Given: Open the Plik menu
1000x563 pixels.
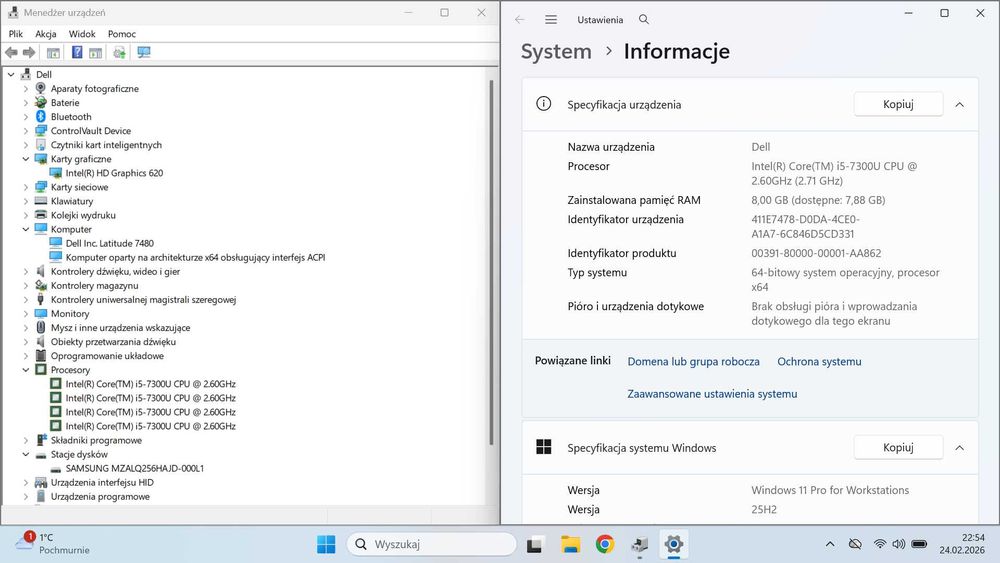Looking at the screenshot, I should [16, 34].
